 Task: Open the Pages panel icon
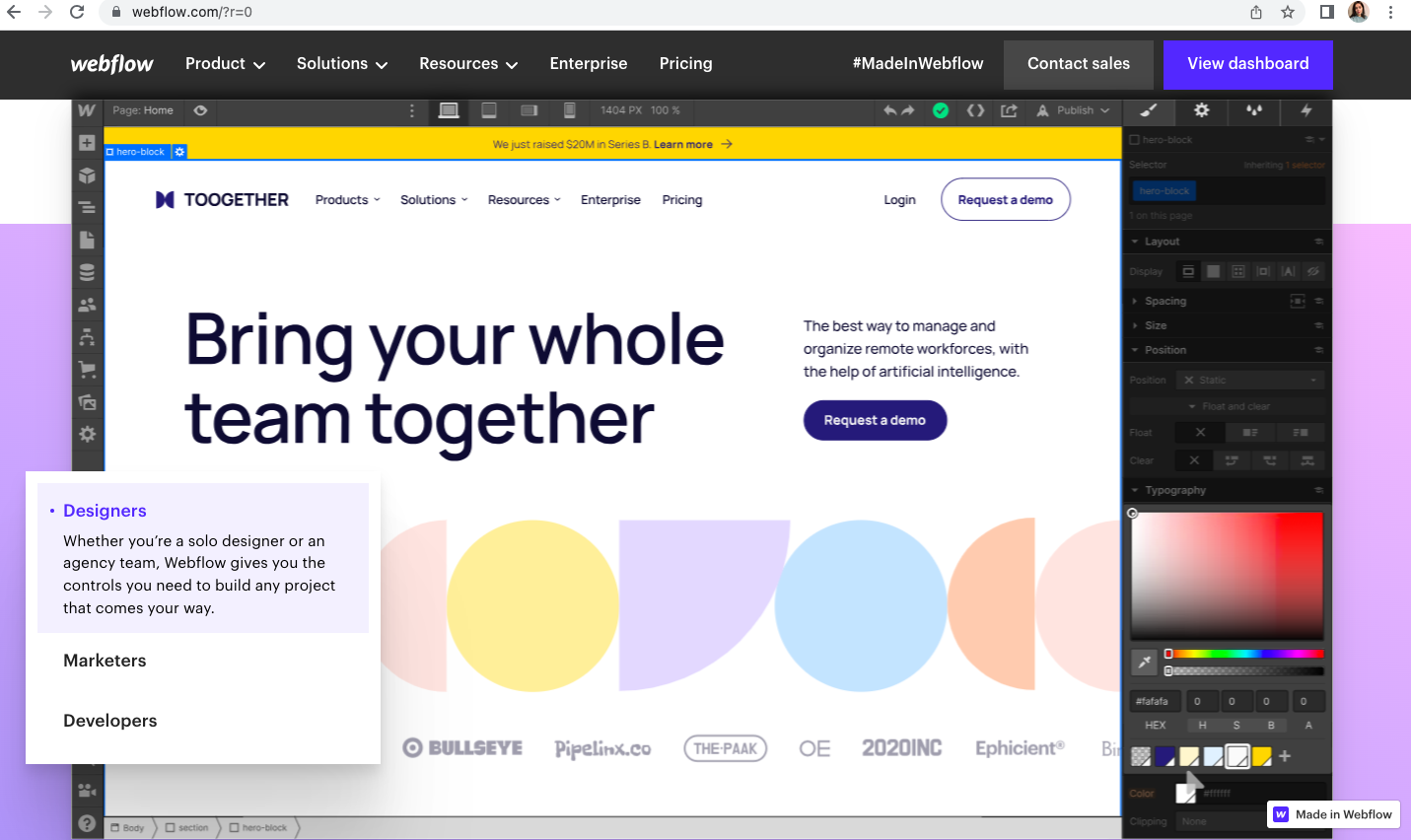tap(87, 240)
